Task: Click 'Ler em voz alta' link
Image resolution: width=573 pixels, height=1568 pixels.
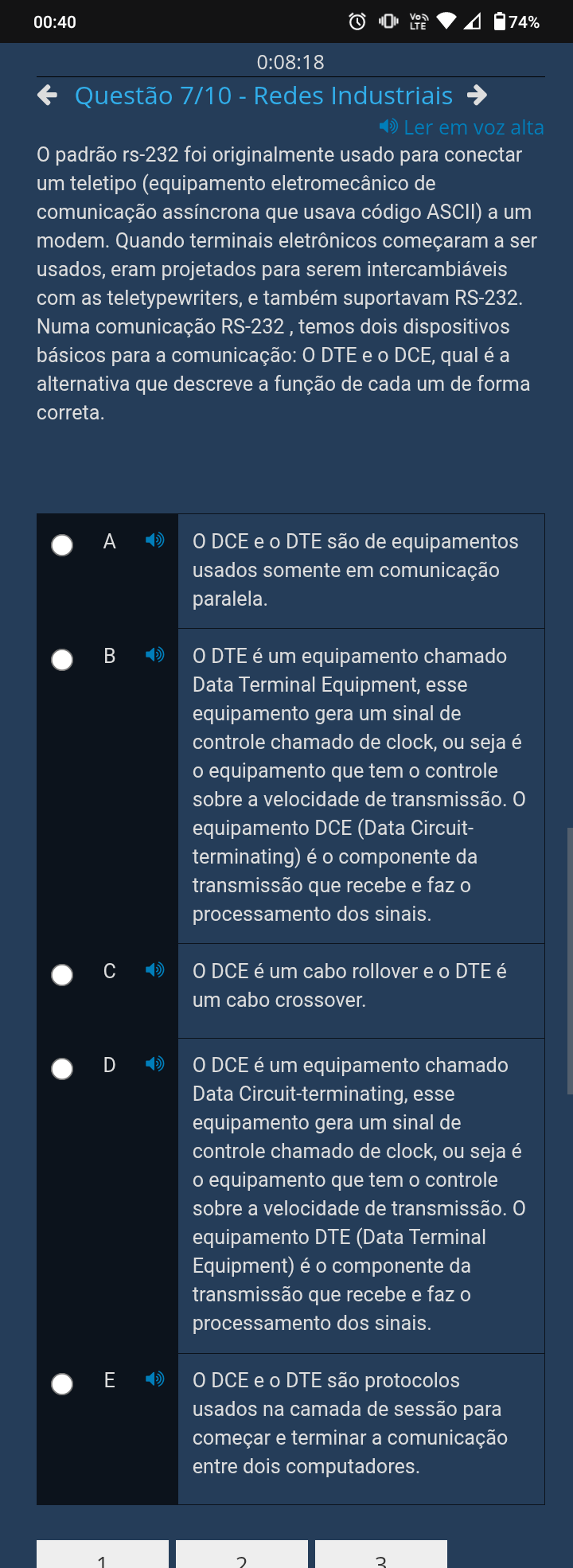Action: tap(462, 127)
